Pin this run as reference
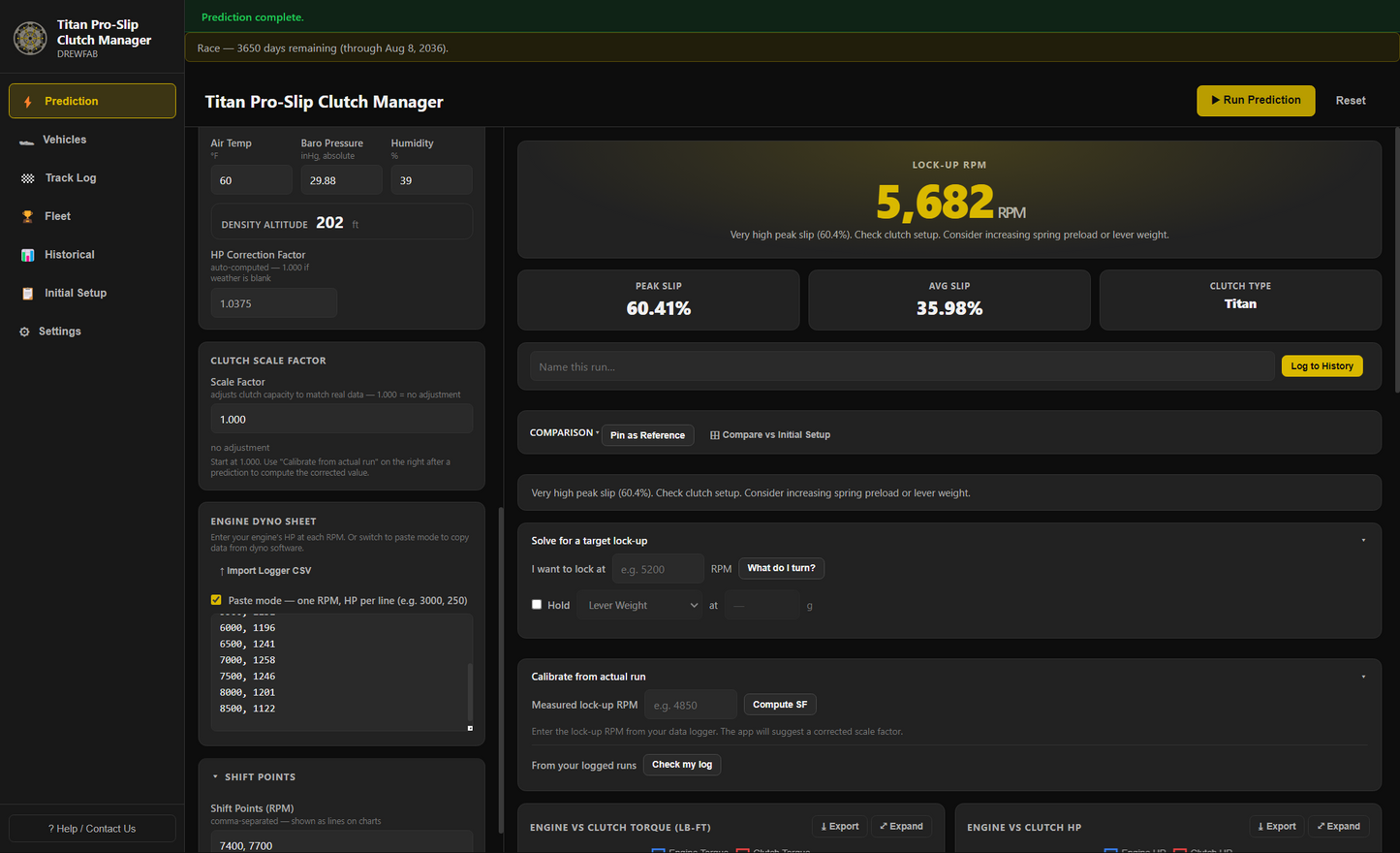 tap(647, 435)
